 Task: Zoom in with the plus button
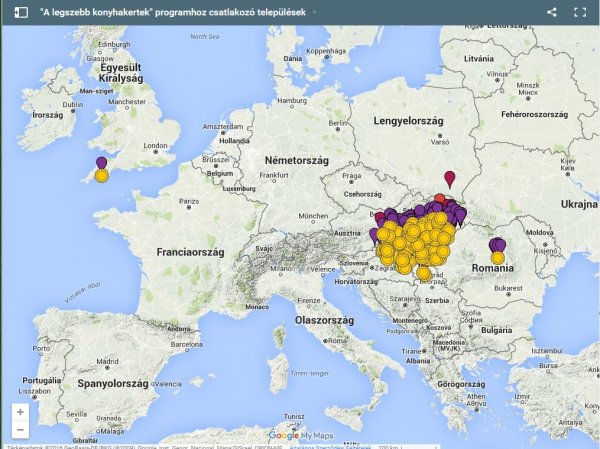coord(21,411)
